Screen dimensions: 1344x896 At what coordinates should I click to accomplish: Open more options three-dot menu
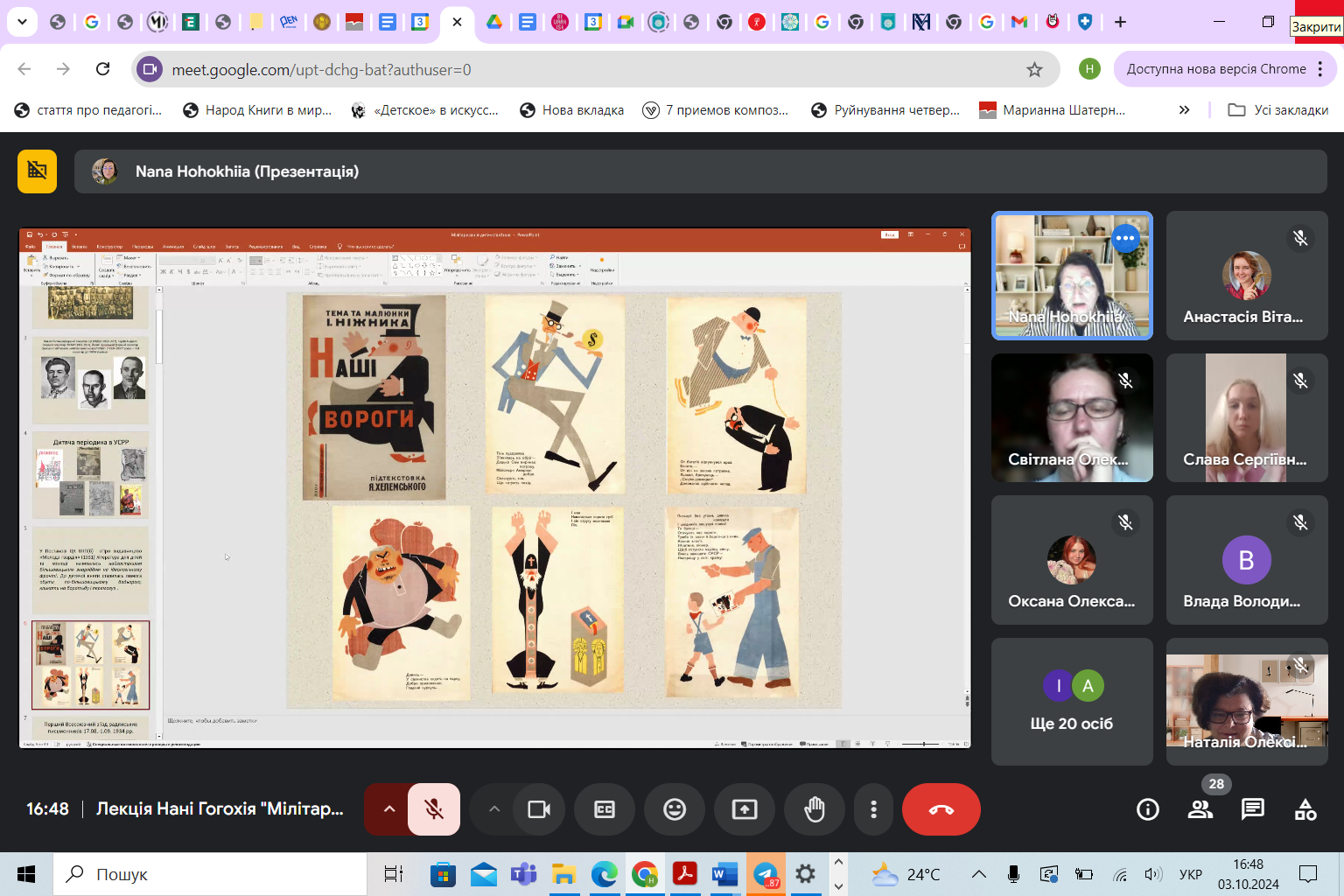(873, 809)
